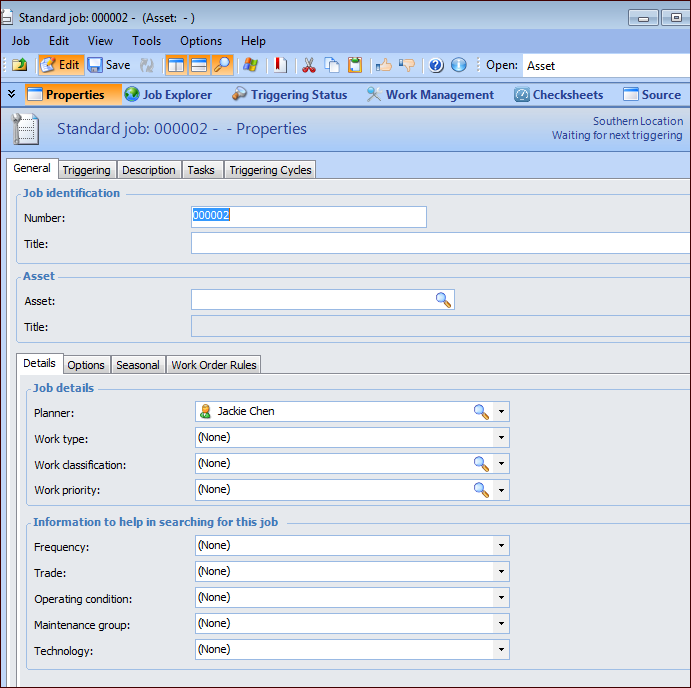Click the Planner search magnifier icon
The width and height of the screenshot is (691, 688).
481,411
